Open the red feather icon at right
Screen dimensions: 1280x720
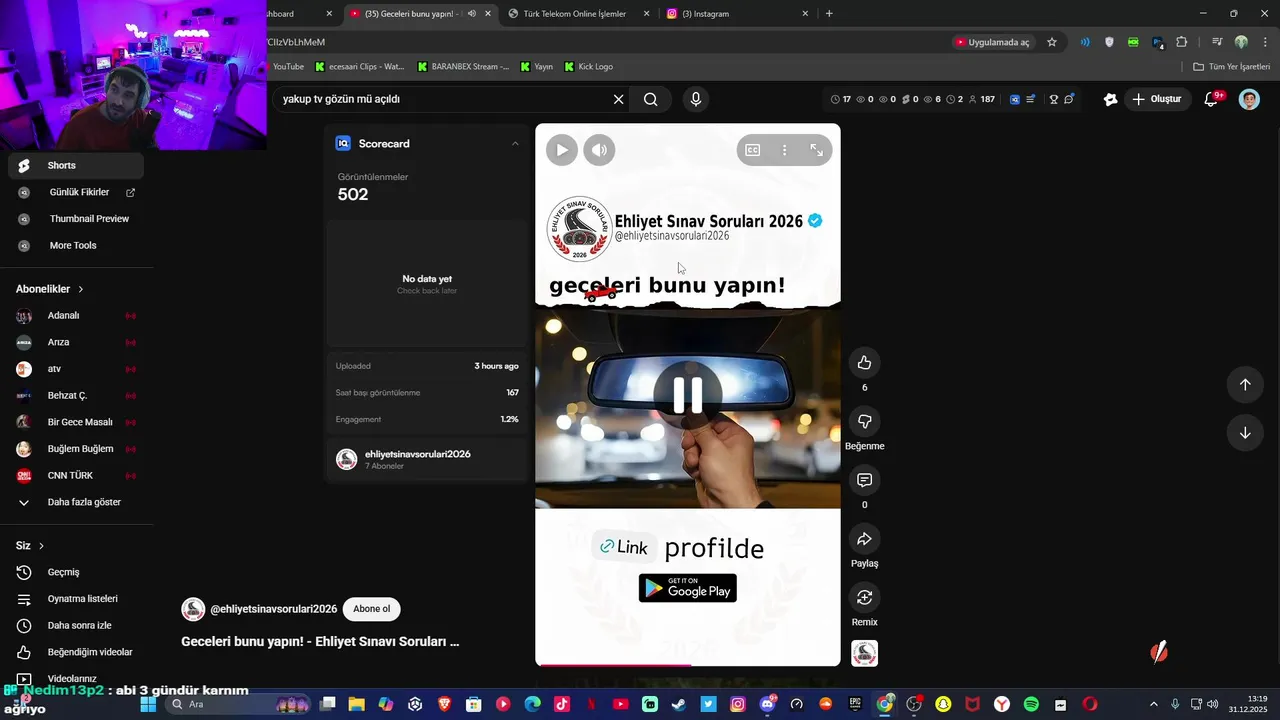tap(1159, 653)
